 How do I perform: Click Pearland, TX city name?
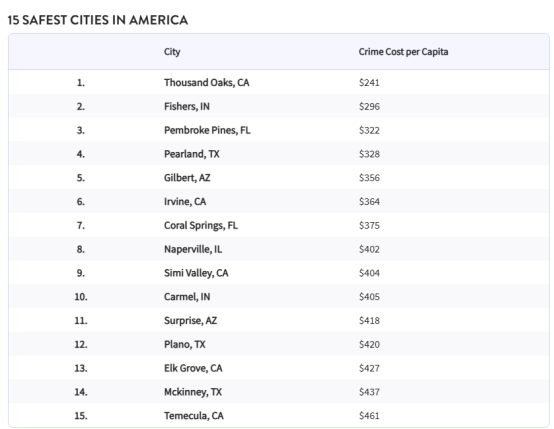click(x=192, y=154)
